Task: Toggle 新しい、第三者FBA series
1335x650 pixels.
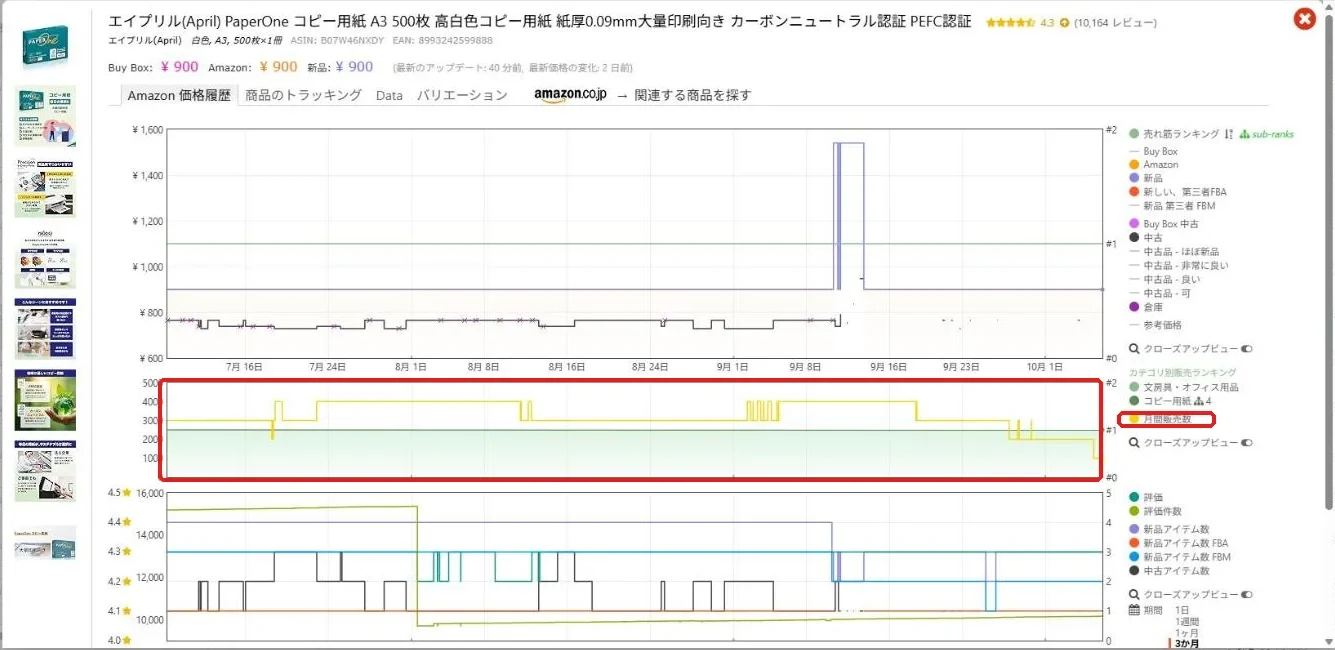Action: [1178, 192]
